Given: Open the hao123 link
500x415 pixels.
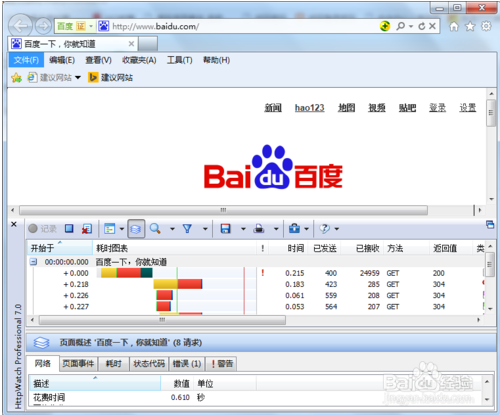Looking at the screenshot, I should pyautogui.click(x=309, y=108).
